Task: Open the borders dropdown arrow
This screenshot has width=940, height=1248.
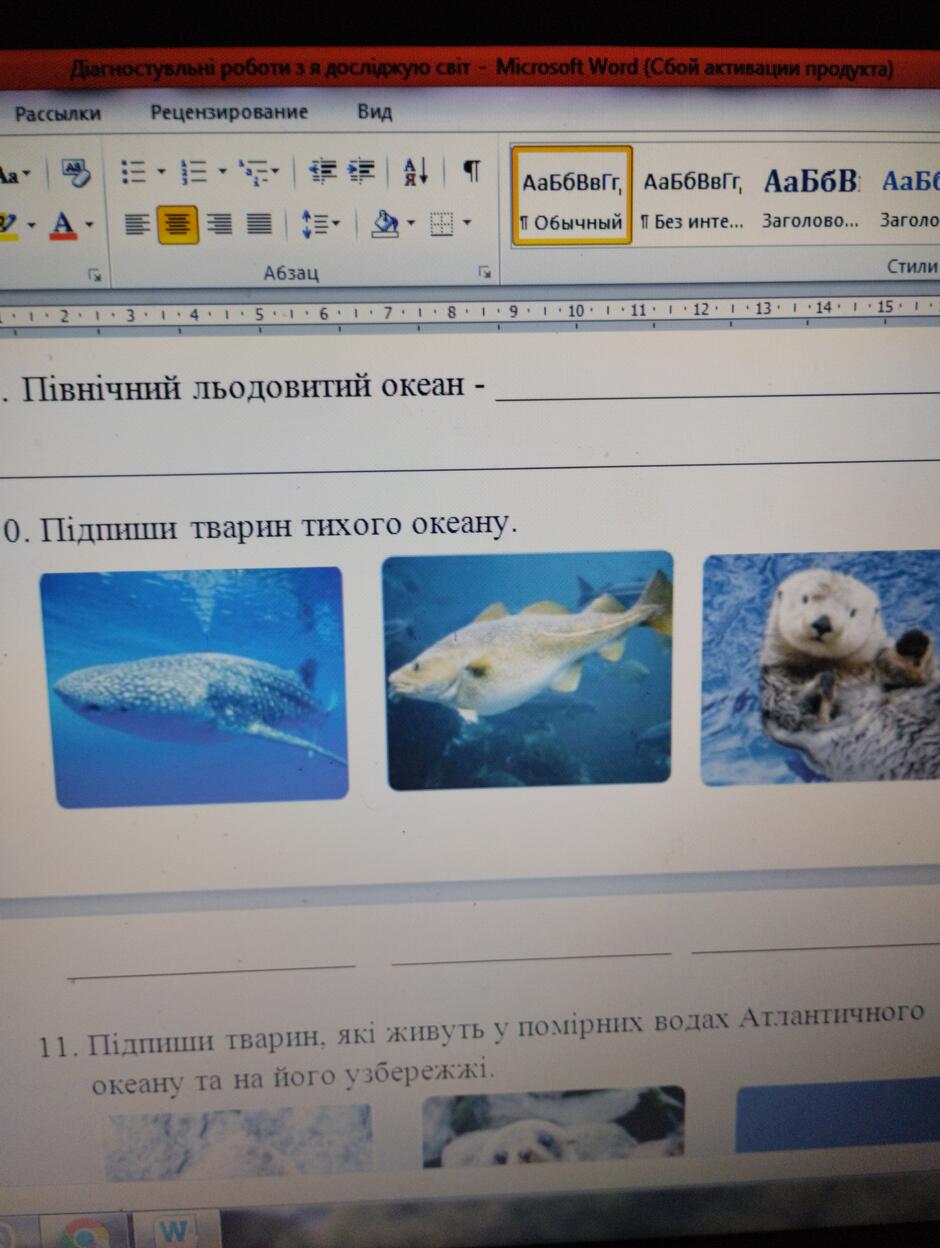Action: [x=467, y=223]
